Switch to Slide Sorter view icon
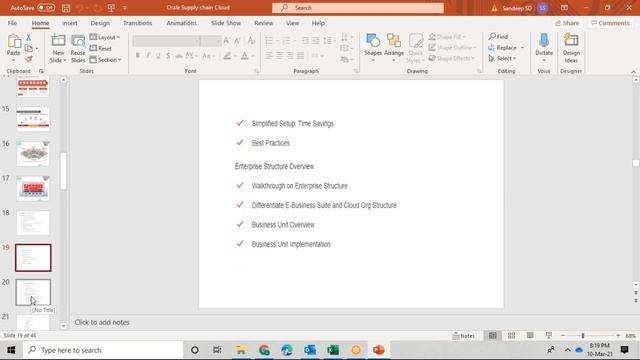Image resolution: width=640 pixels, height=360 pixels. 511,336
